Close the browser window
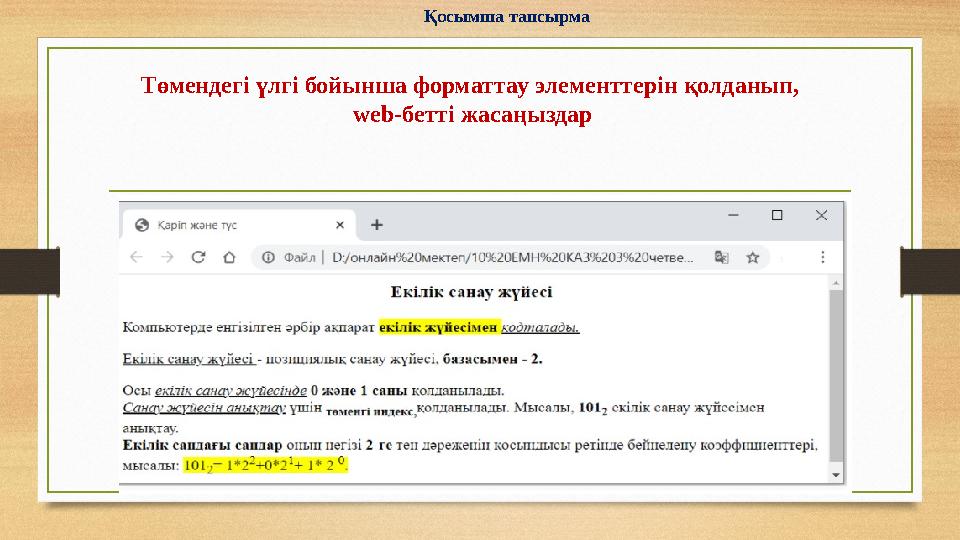Screen dimensions: 960x540 pos(821,216)
